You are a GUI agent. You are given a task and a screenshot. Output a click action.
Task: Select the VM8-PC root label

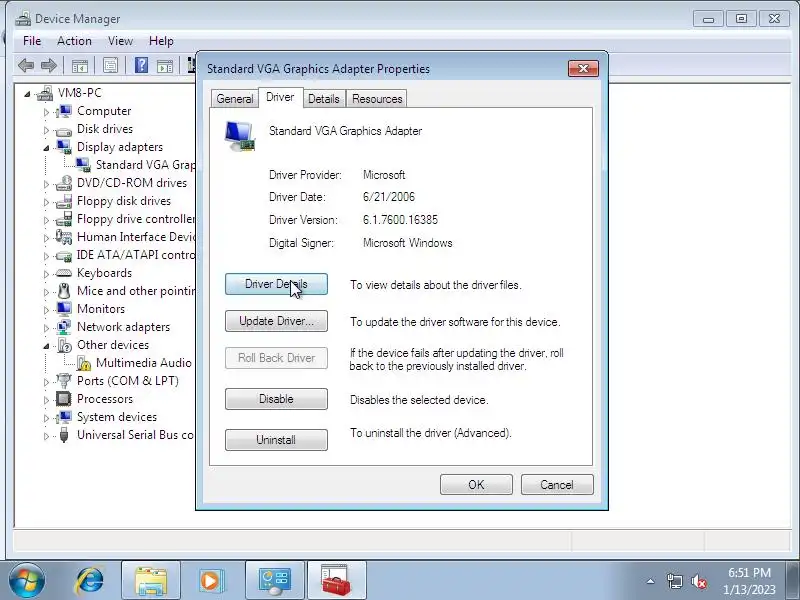[80, 93]
